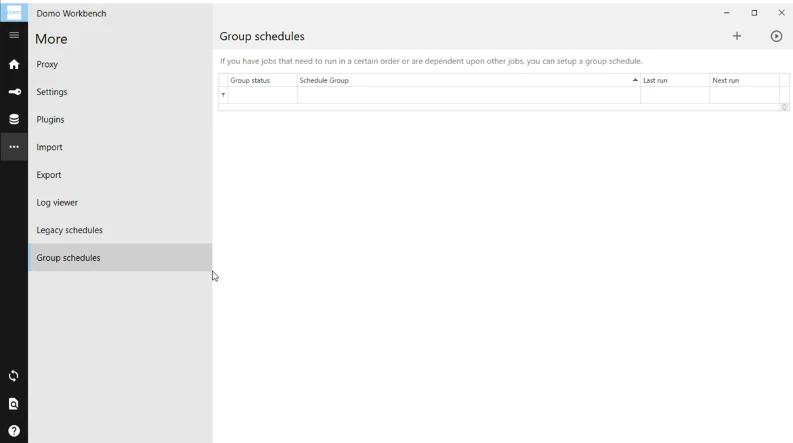This screenshot has width=793, height=443.
Task: Maximize the Domo Workbench window
Action: tap(754, 13)
